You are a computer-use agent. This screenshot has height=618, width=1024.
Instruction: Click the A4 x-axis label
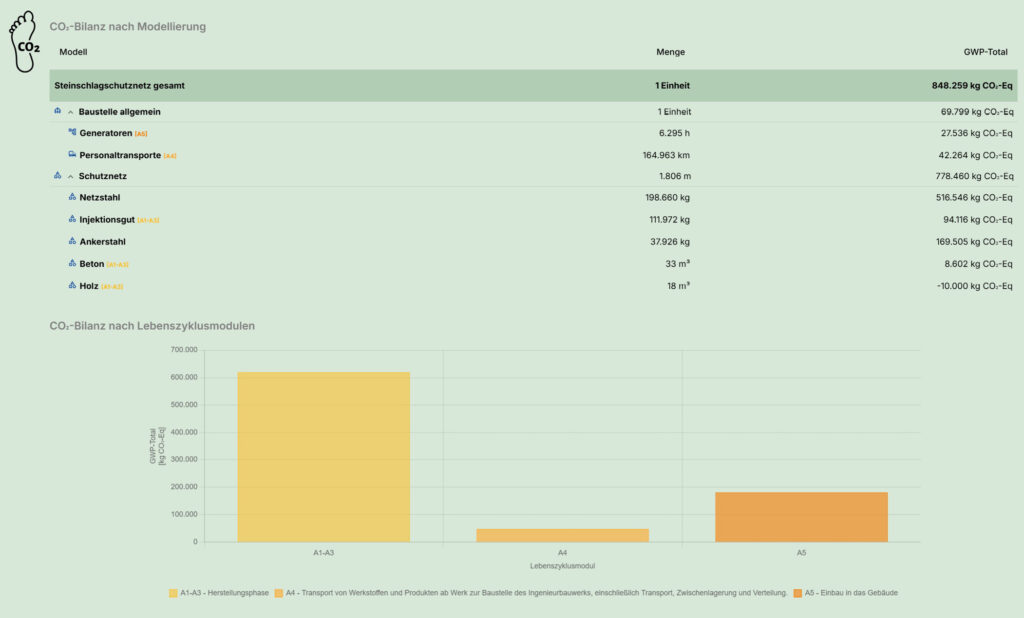562,553
